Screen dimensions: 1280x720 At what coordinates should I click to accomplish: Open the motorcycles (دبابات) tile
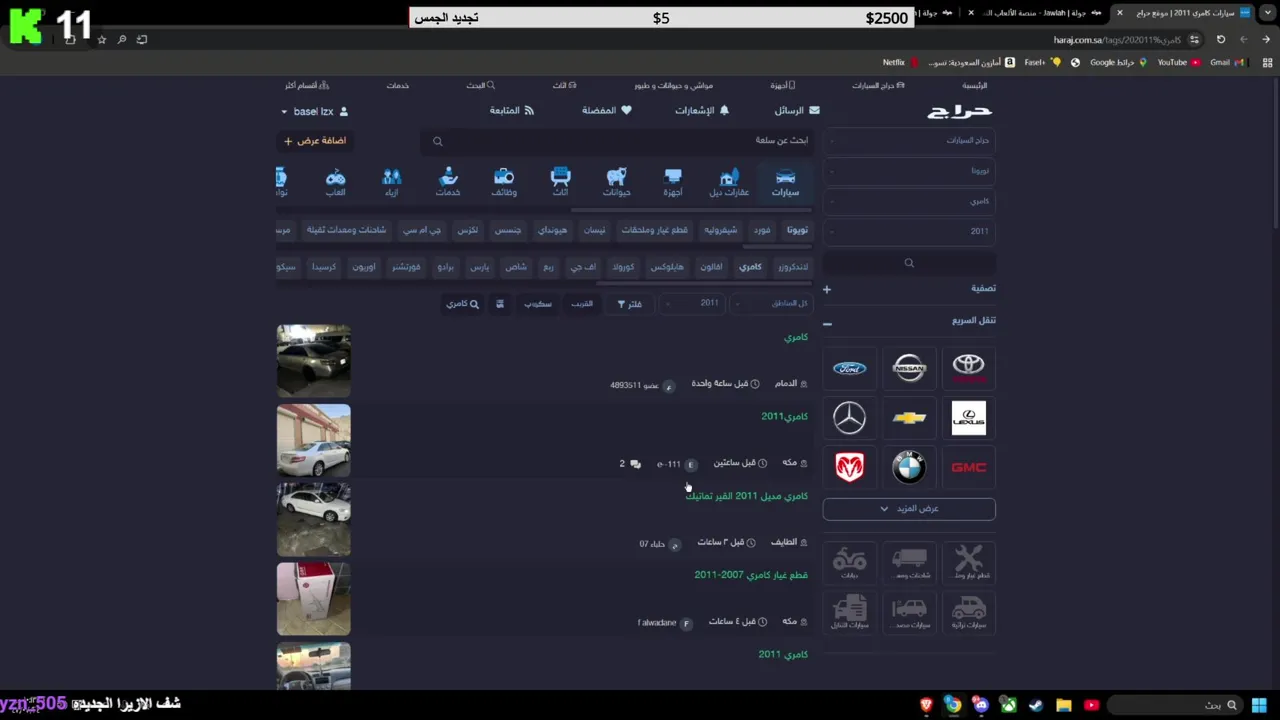pos(849,562)
